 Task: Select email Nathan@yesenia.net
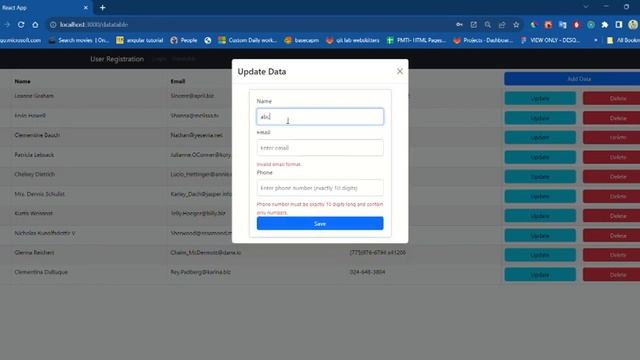click(197, 135)
